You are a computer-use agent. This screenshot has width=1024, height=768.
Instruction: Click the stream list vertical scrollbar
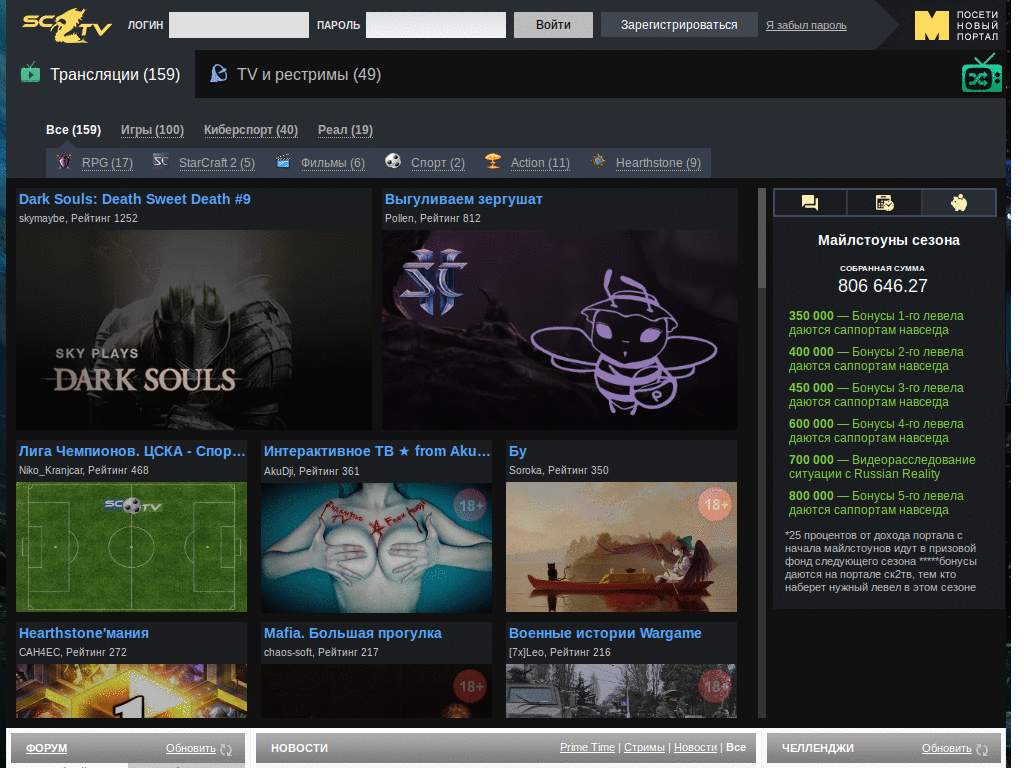(761, 453)
